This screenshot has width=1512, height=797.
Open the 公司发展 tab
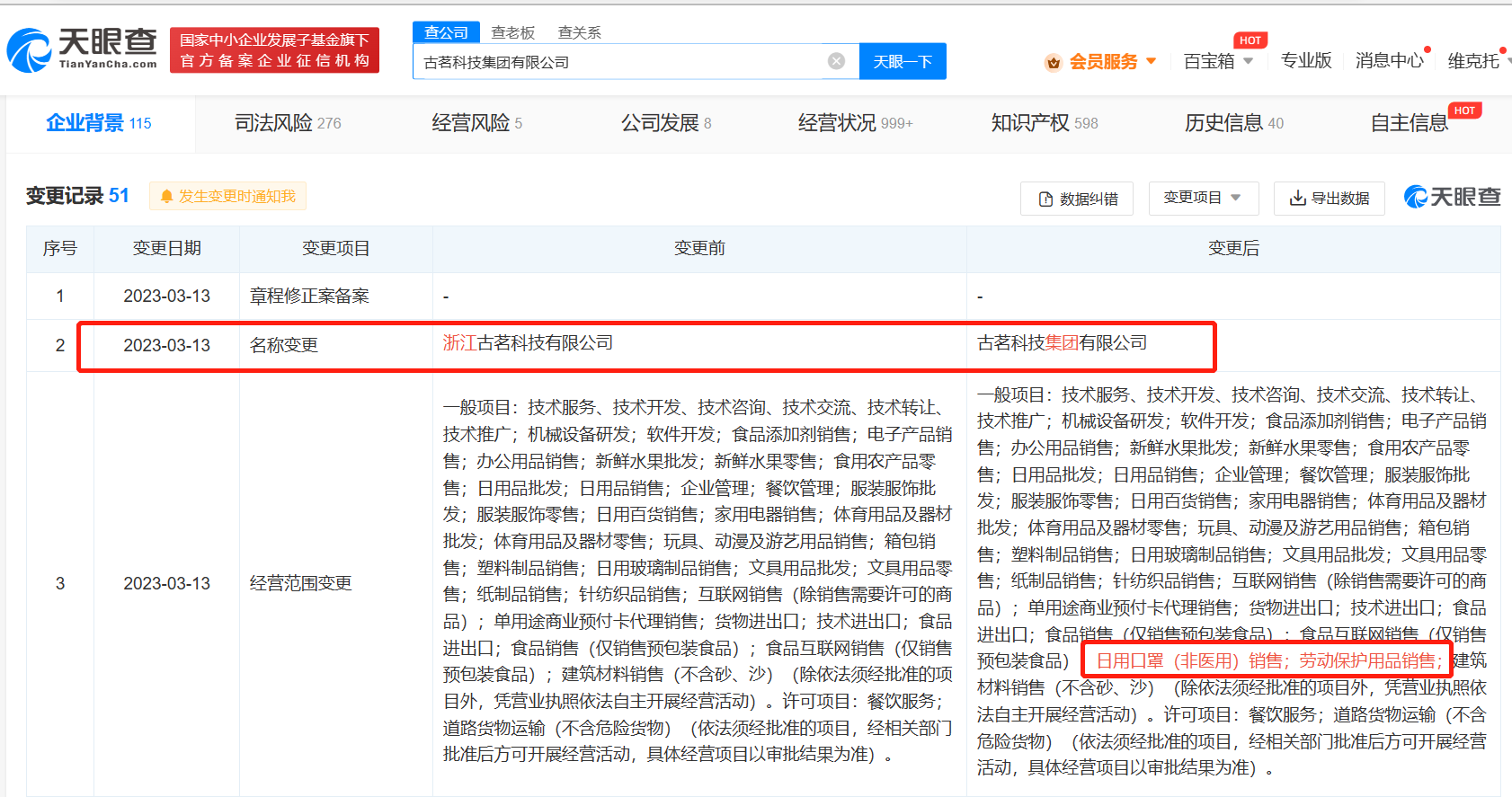(x=666, y=123)
